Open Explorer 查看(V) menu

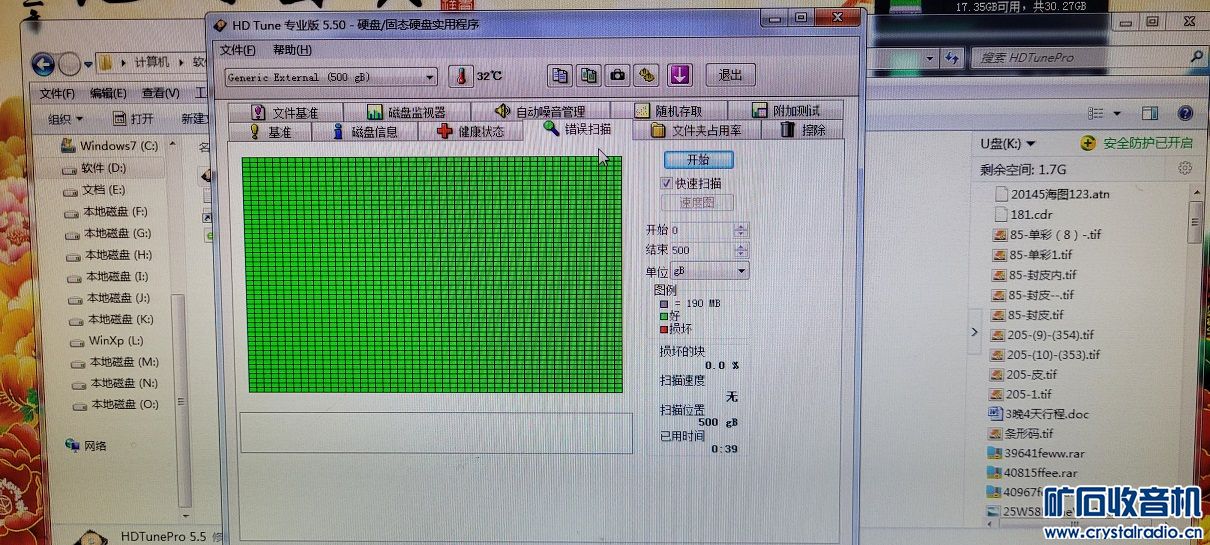(x=160, y=93)
